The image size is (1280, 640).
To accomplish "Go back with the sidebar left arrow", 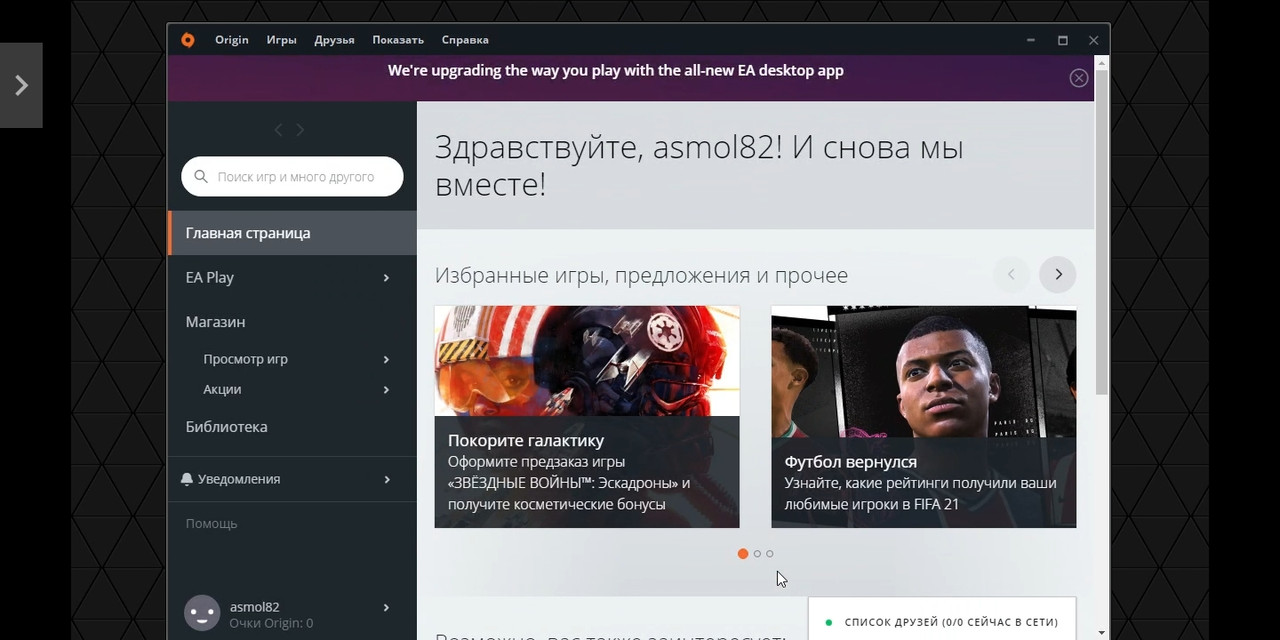I will click(x=278, y=130).
